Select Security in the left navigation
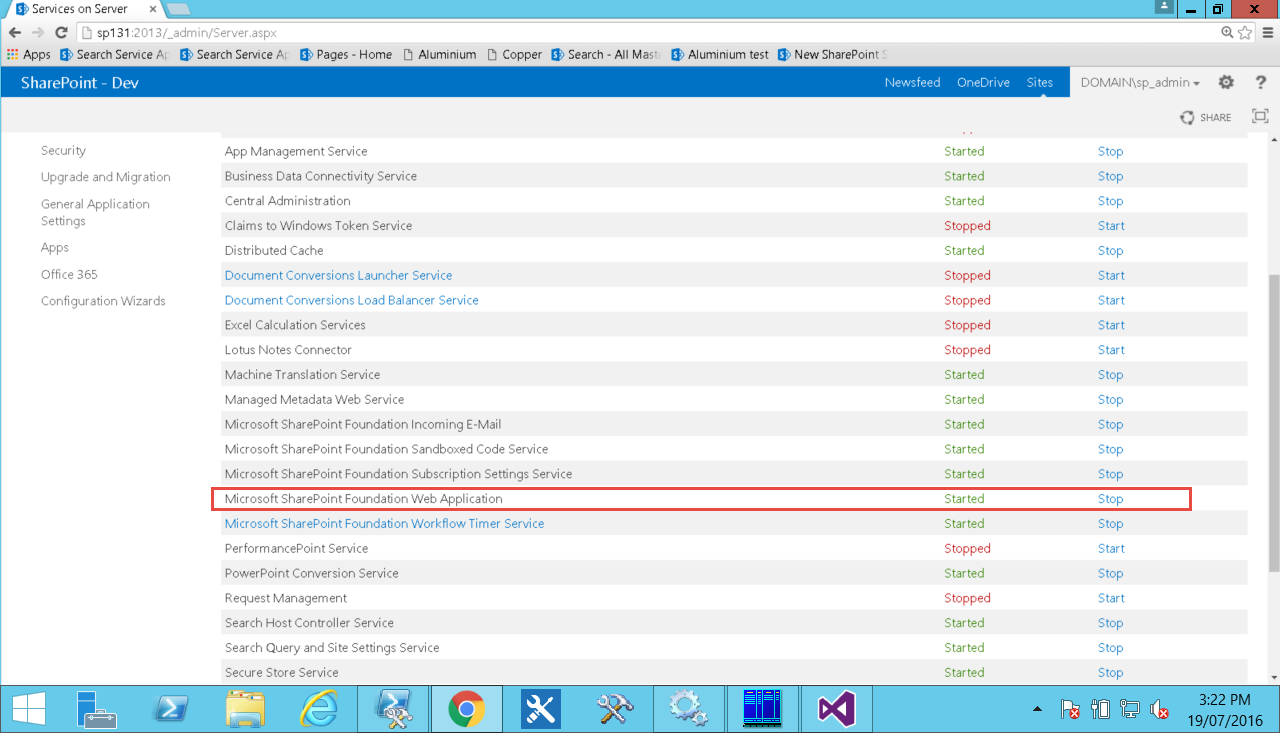 coord(63,151)
